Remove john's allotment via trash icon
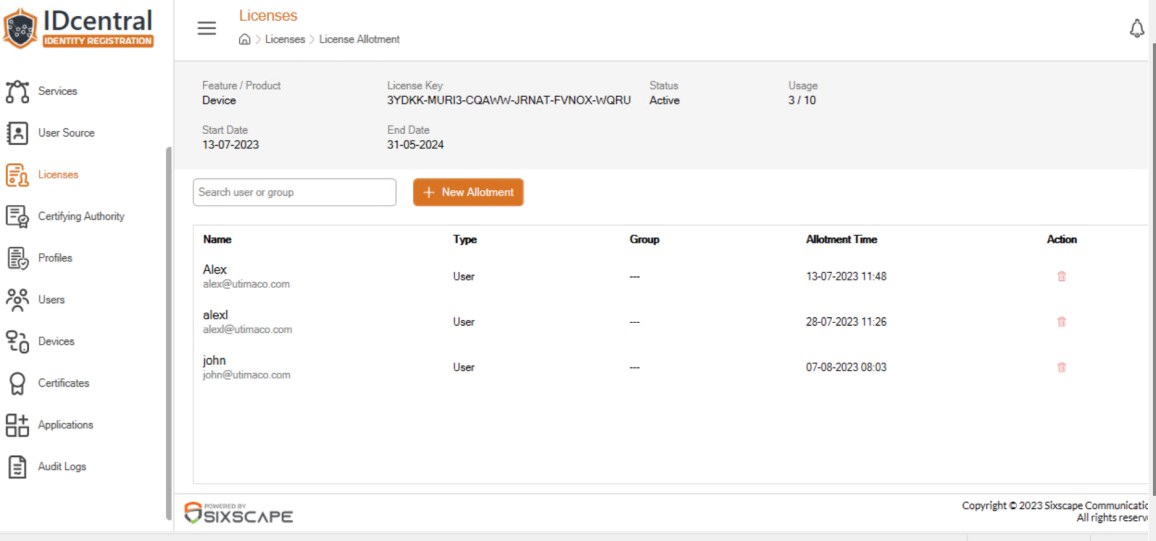1156x541 pixels. [1062, 367]
